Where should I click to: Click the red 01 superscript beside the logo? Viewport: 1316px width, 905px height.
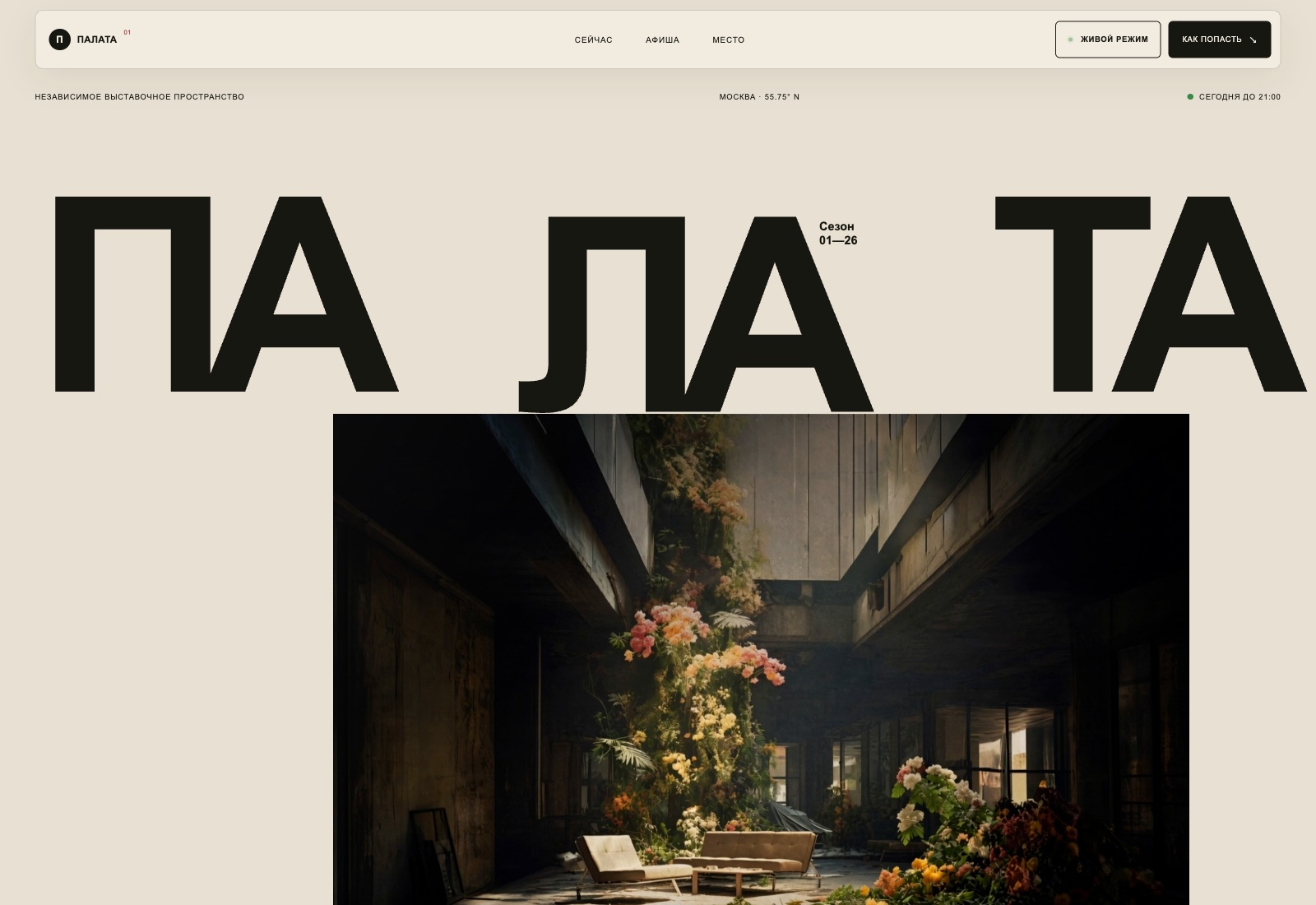point(127,33)
